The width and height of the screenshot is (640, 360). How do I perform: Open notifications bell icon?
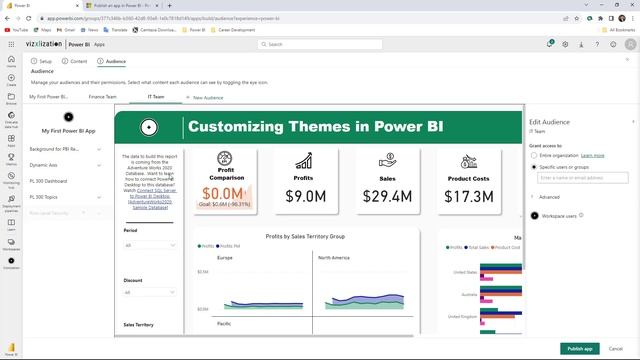click(x=550, y=44)
